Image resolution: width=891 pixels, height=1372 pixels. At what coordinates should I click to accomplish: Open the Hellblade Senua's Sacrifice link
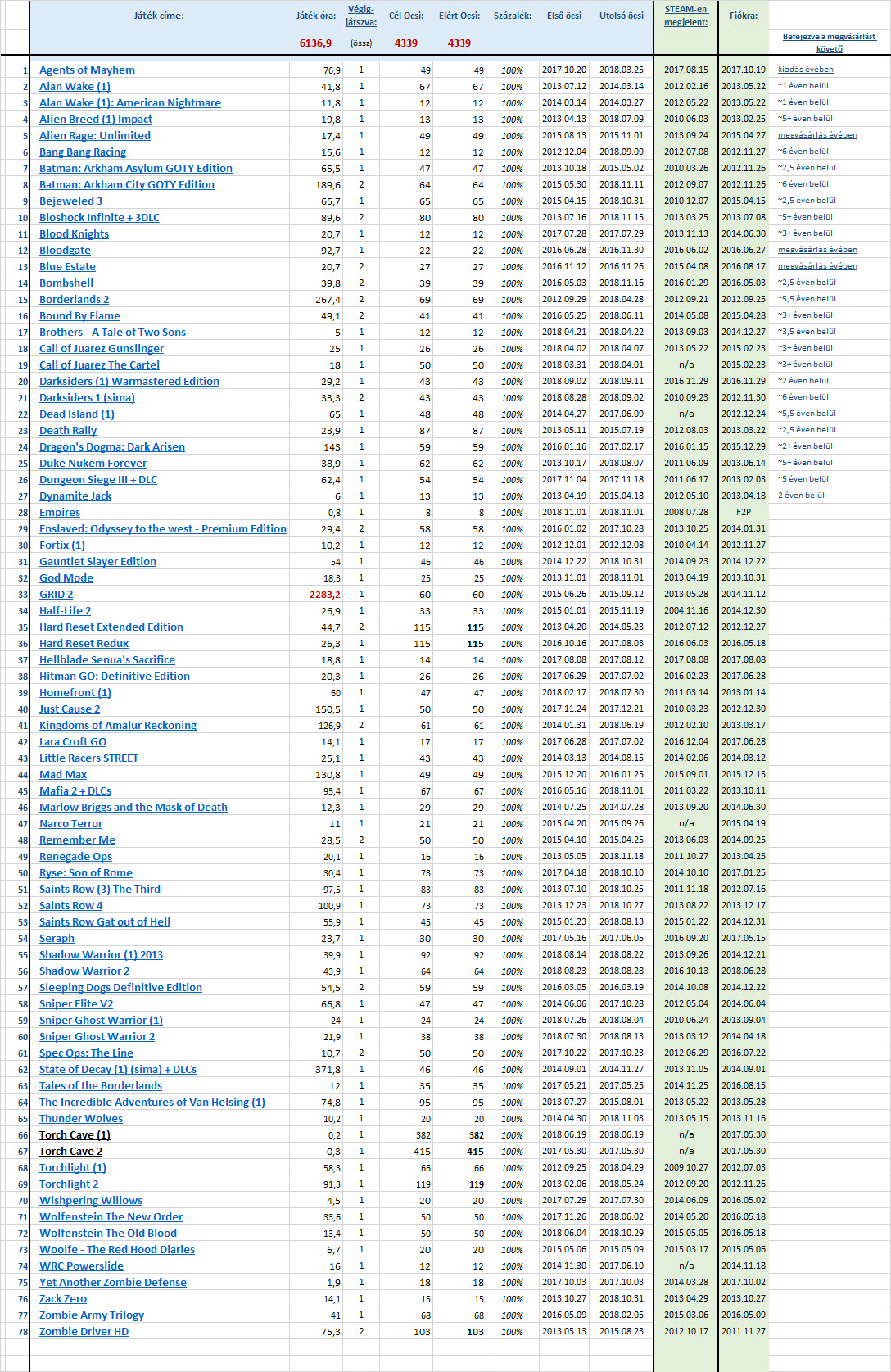(x=107, y=660)
